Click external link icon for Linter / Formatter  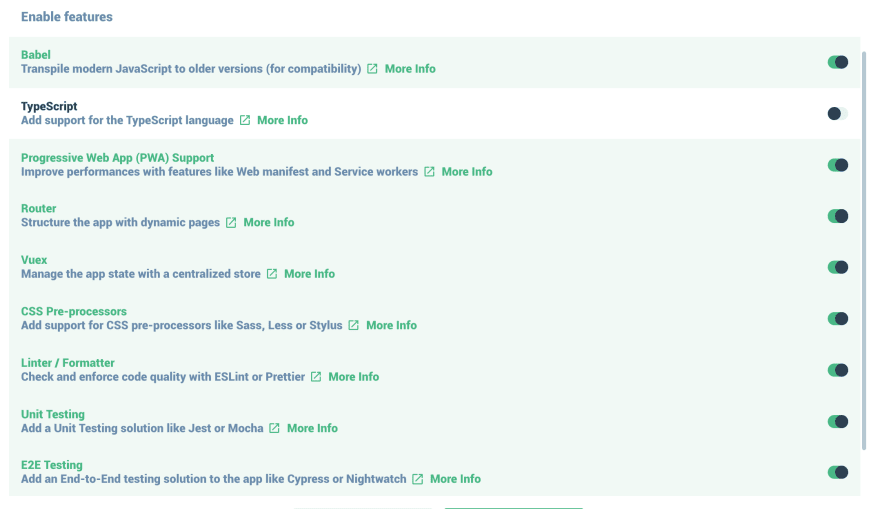tap(316, 377)
